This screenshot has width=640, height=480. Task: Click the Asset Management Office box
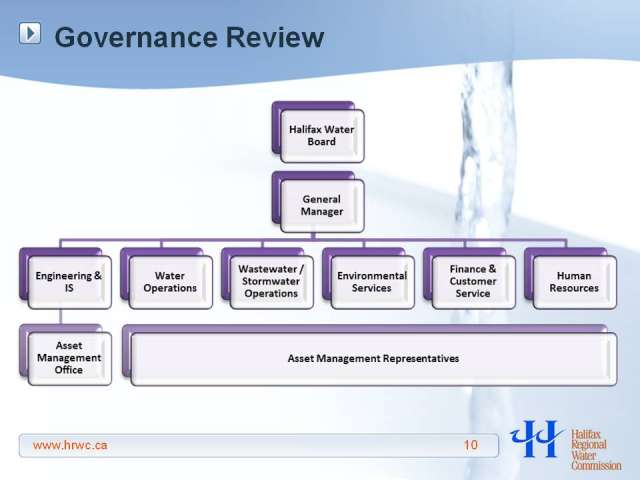69,358
